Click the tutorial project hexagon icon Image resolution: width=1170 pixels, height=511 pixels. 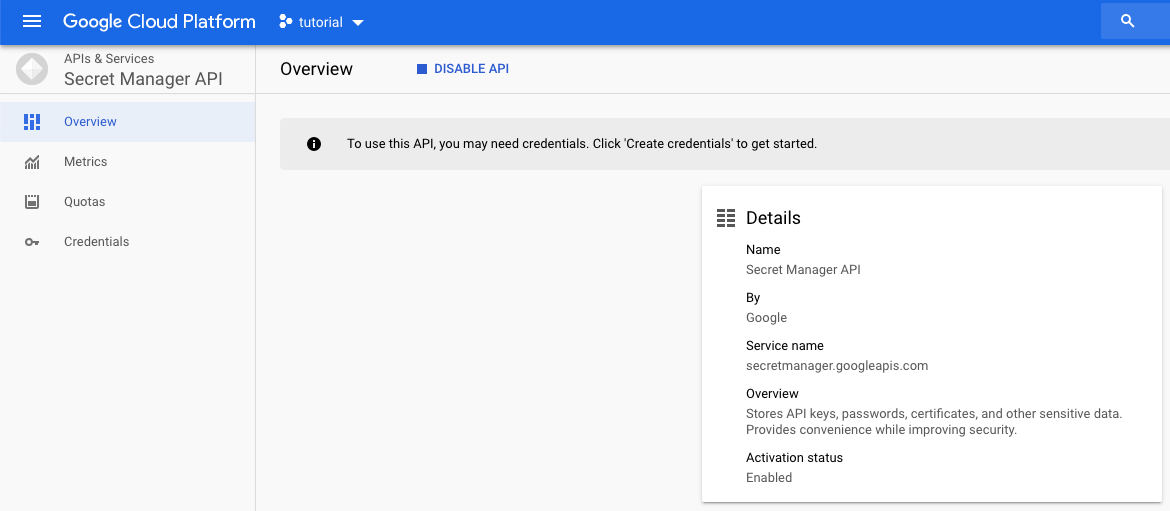tap(285, 22)
